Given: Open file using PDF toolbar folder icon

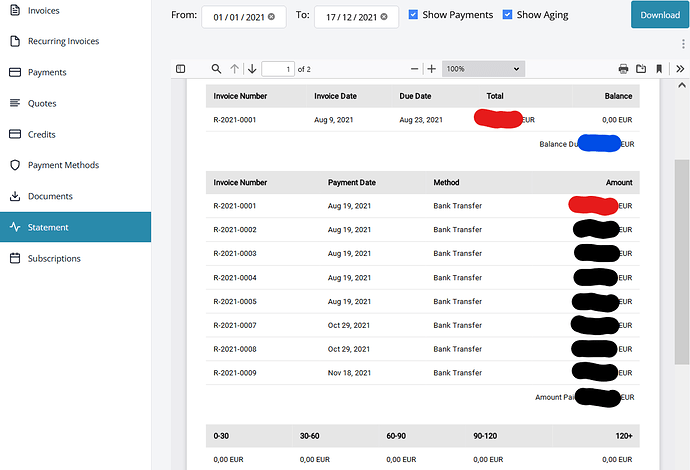Looking at the screenshot, I should click(x=641, y=69).
